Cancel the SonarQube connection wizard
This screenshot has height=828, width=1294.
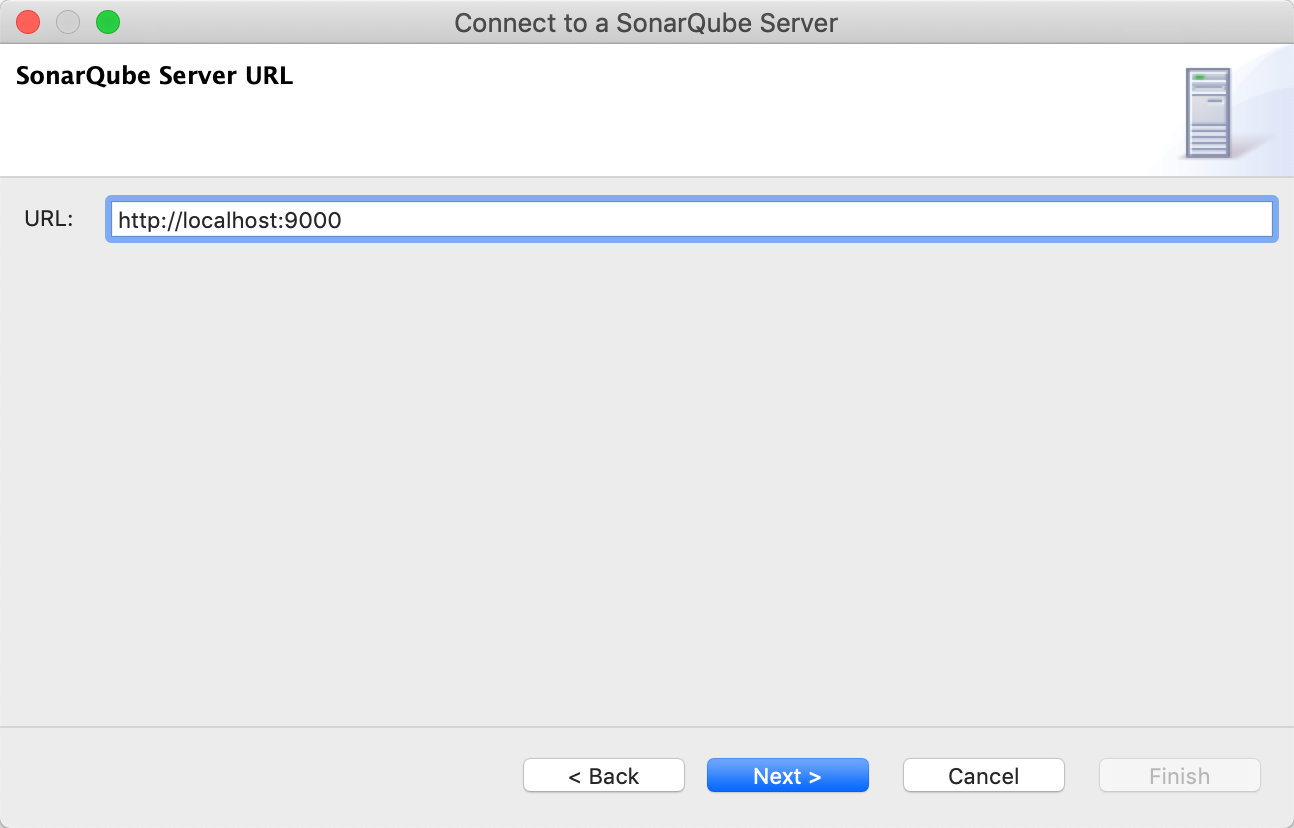[983, 775]
